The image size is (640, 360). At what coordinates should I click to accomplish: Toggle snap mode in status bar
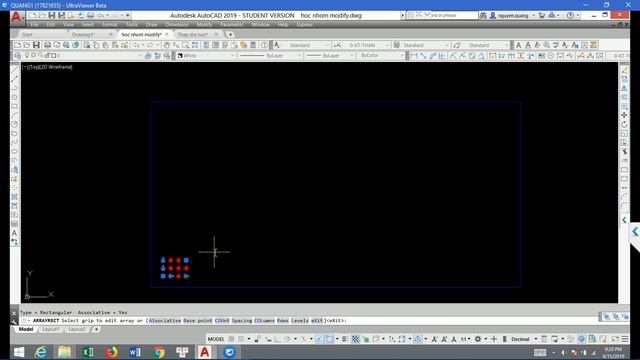point(241,339)
